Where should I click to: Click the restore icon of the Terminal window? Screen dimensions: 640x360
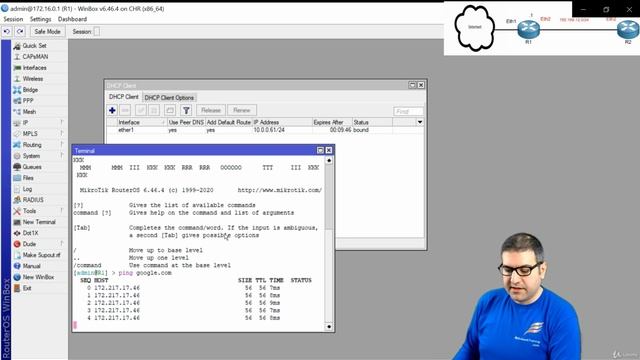pyautogui.click(x=320, y=150)
